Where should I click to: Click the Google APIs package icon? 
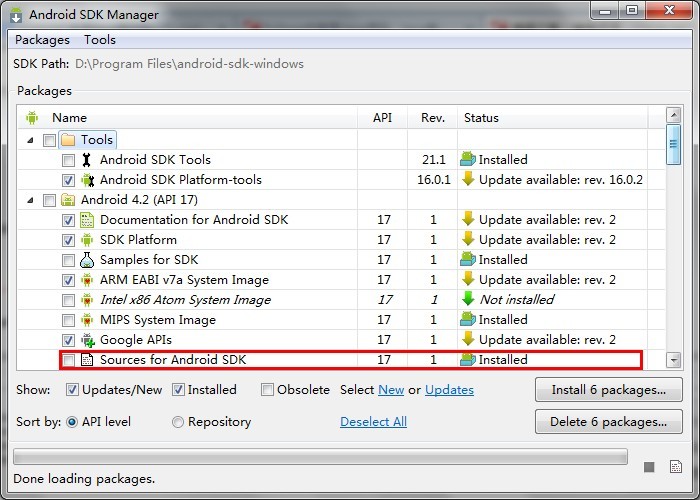pos(88,340)
